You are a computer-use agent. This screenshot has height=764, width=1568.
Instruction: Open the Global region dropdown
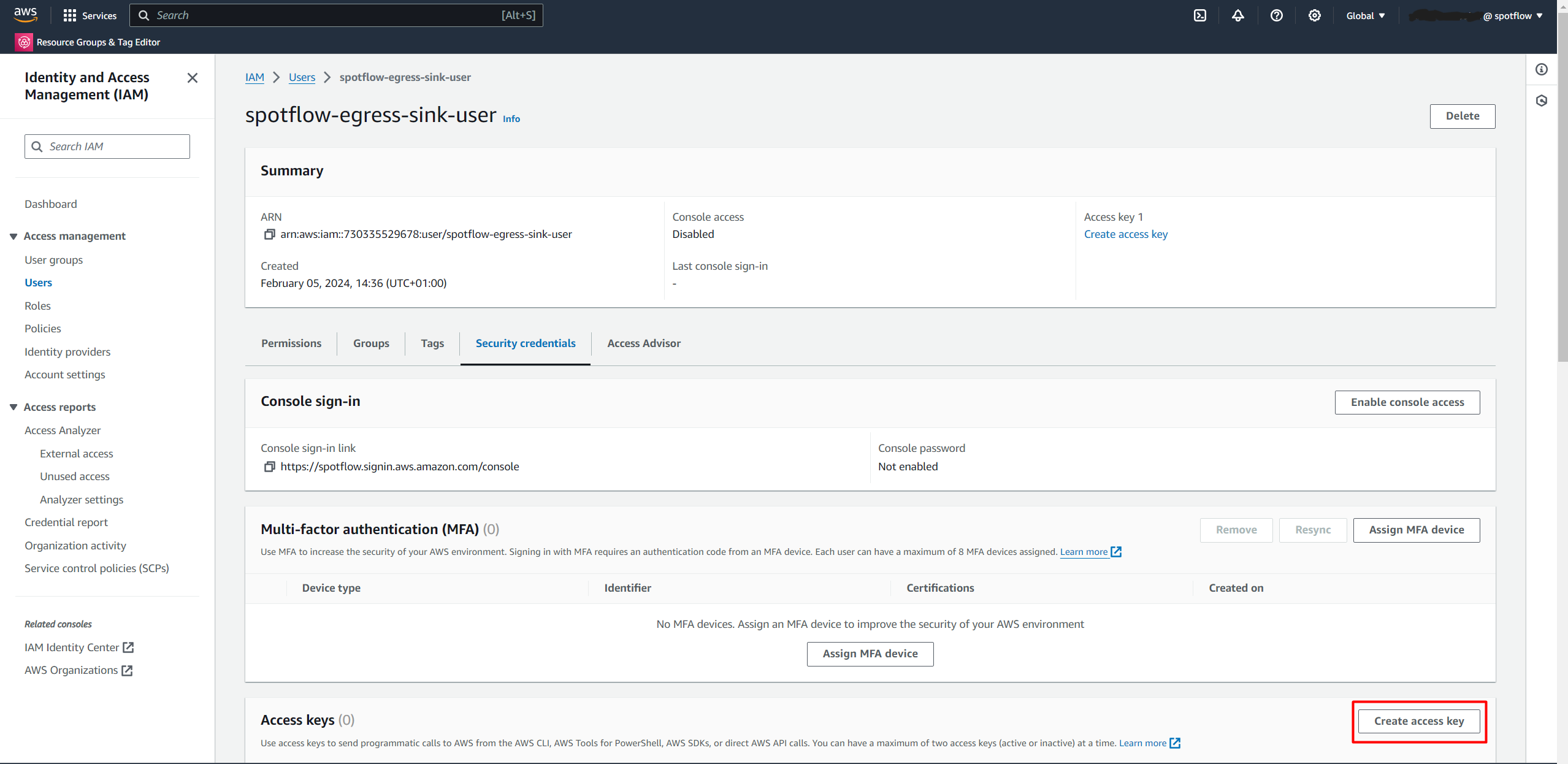click(x=1365, y=16)
